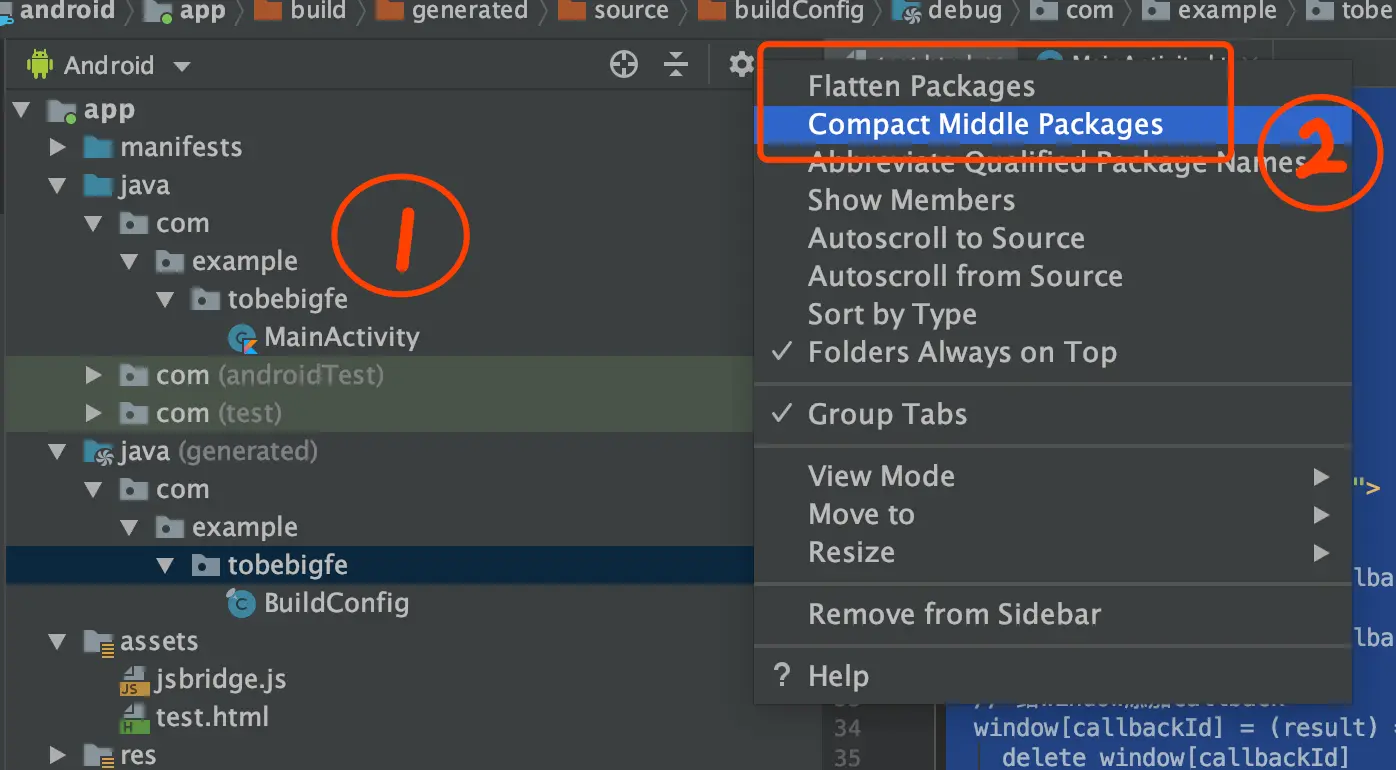Toggle Folders Always on Top option

[962, 352]
